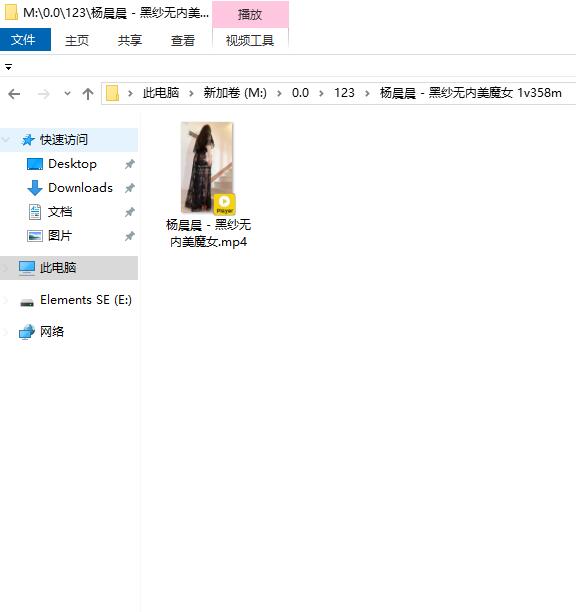Image resolution: width=576 pixels, height=612 pixels.
Task: Switch to the 主页 ribbon tab
Action: click(x=77, y=40)
